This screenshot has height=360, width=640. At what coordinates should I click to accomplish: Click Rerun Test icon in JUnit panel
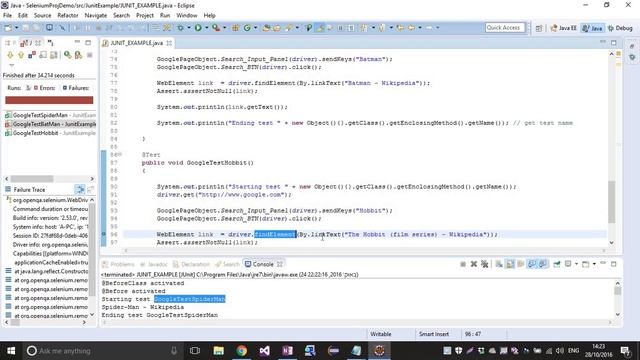pyautogui.click(x=68, y=55)
